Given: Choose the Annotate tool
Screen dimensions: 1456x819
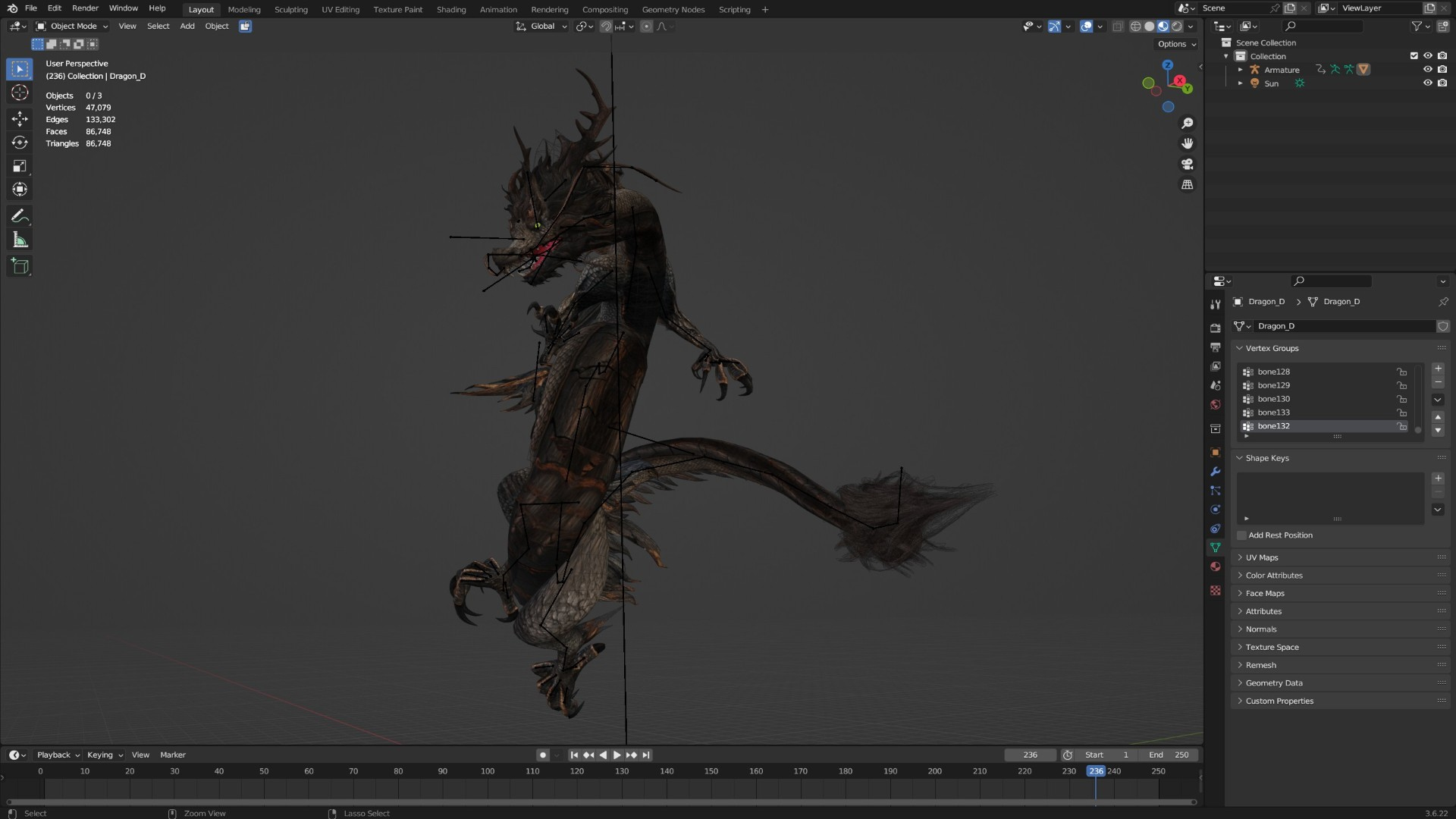Looking at the screenshot, I should pos(20,217).
